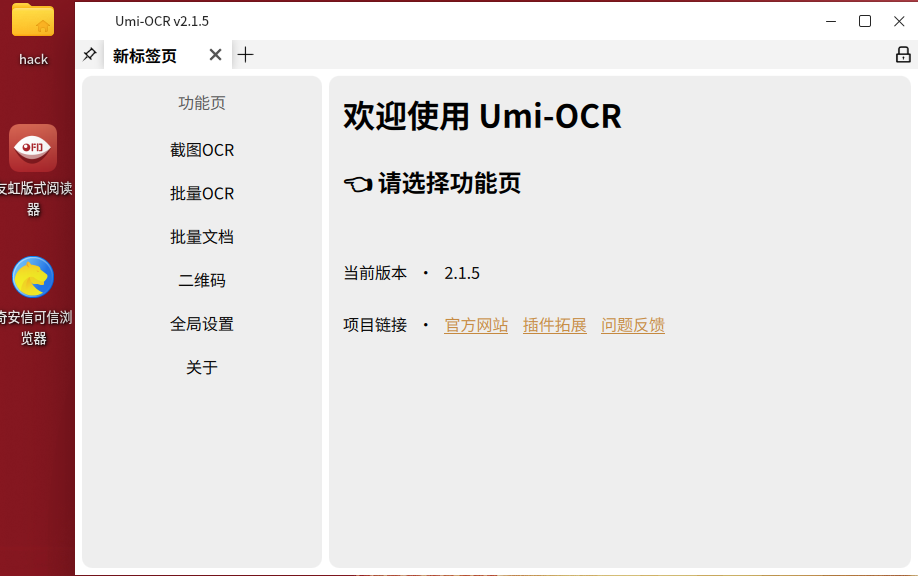The height and width of the screenshot is (576, 918).
Task: Open the 批量文档 function page
Action: pyautogui.click(x=202, y=237)
